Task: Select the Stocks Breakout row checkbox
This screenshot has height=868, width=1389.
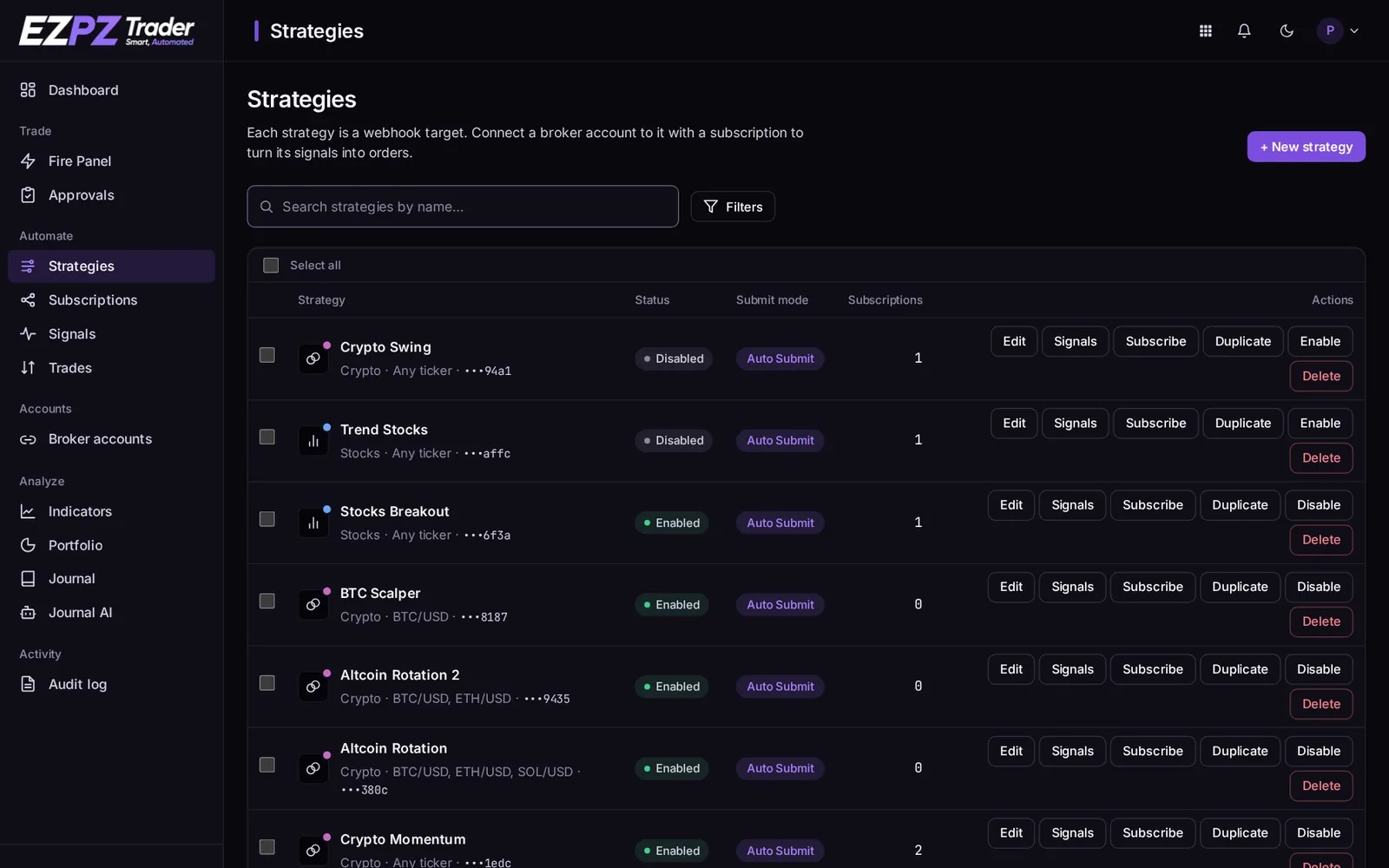Action: pyautogui.click(x=267, y=519)
